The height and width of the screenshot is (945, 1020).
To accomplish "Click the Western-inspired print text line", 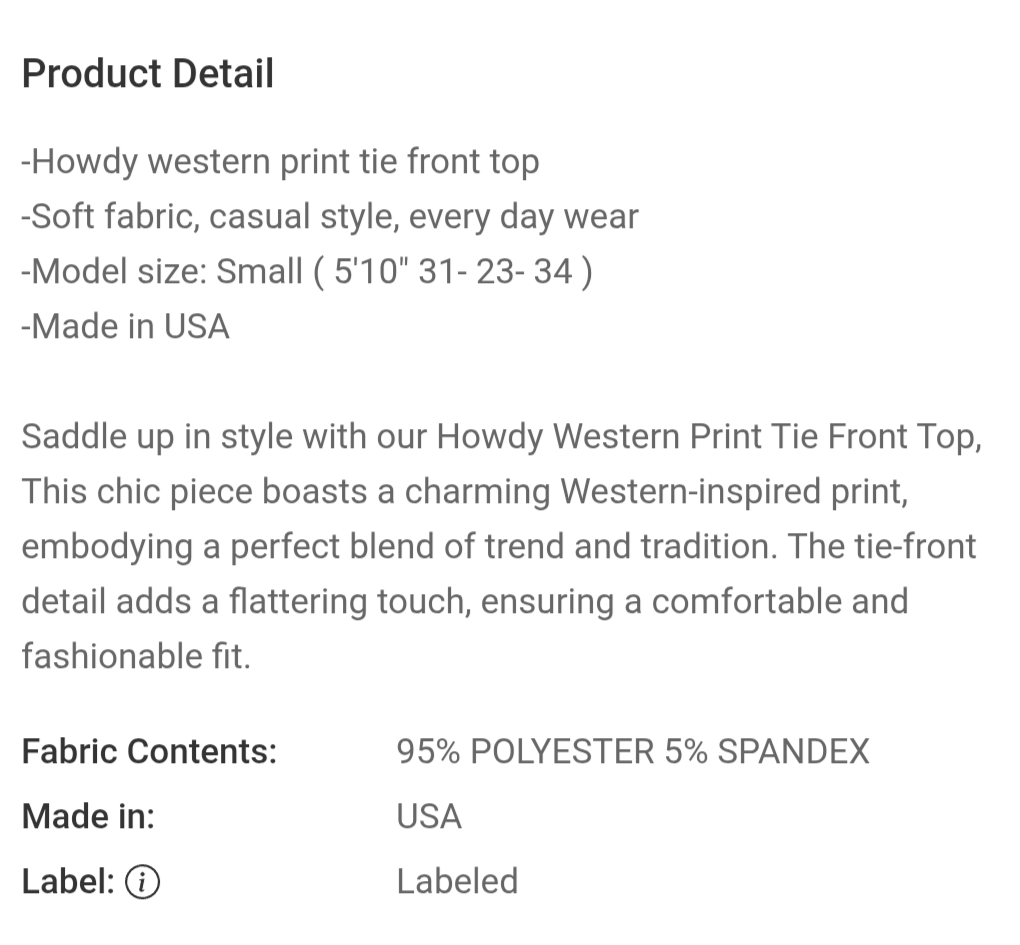I will pyautogui.click(x=465, y=490).
